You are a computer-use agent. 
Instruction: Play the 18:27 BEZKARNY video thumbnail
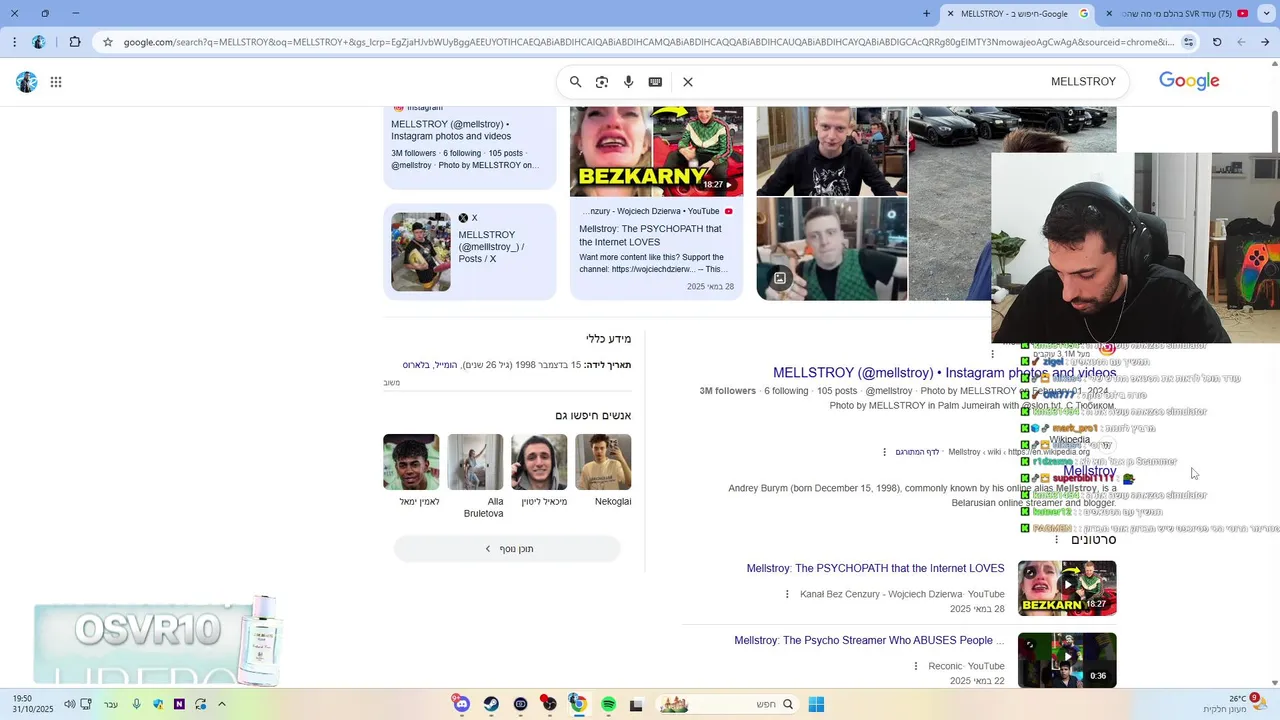1067,588
